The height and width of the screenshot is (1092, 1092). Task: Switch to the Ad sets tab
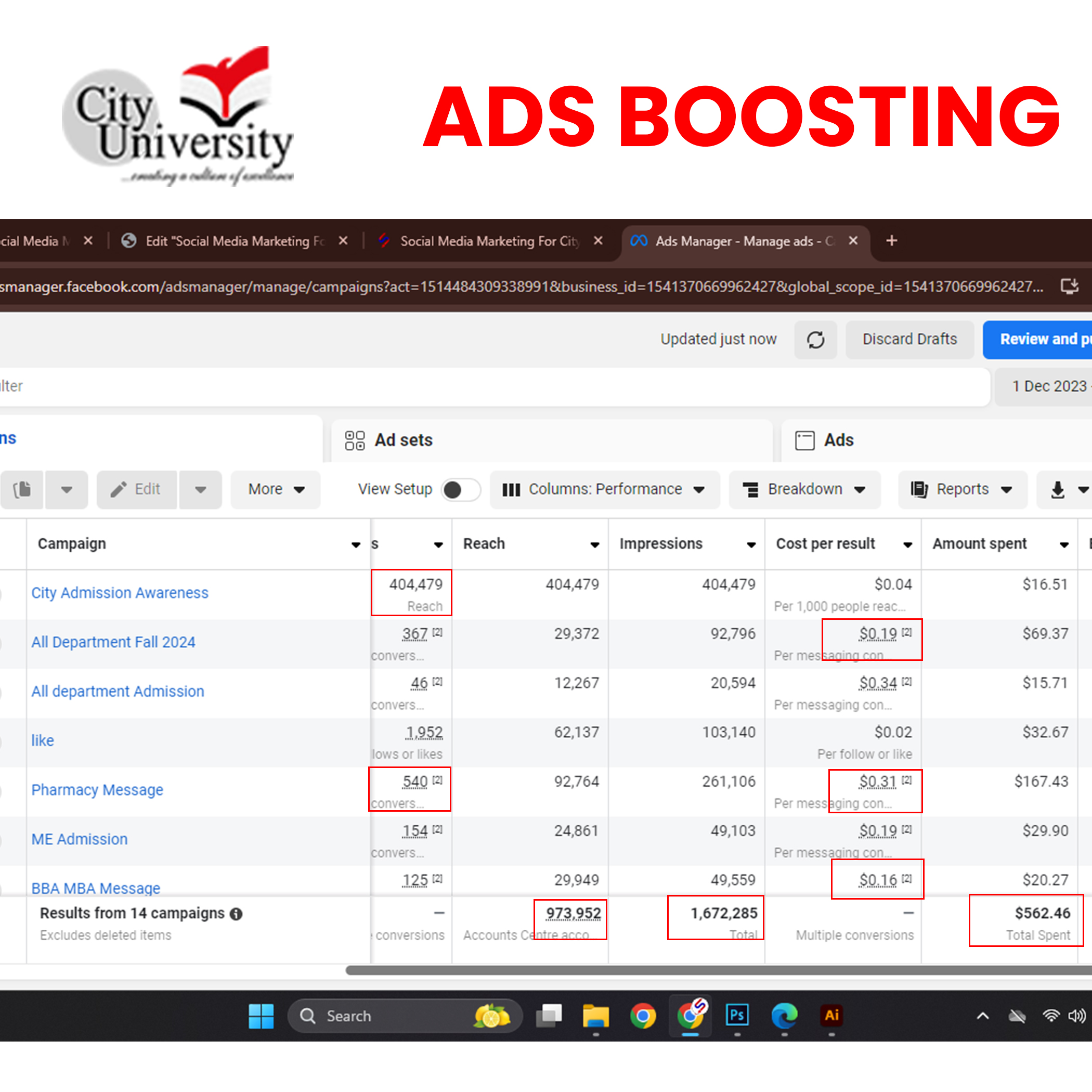pyautogui.click(x=403, y=440)
